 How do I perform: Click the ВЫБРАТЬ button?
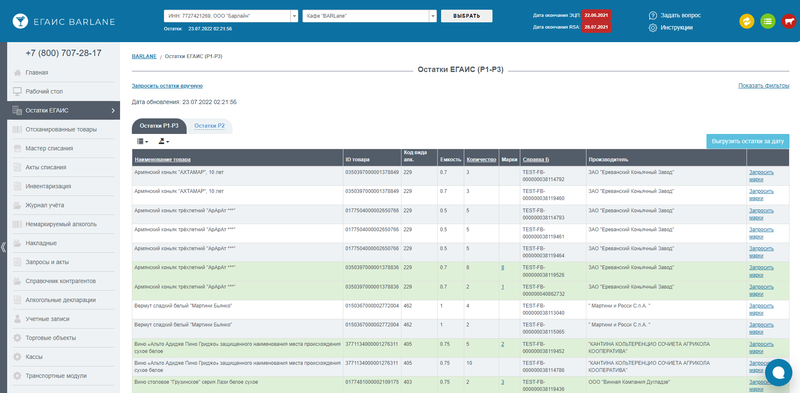coord(467,16)
